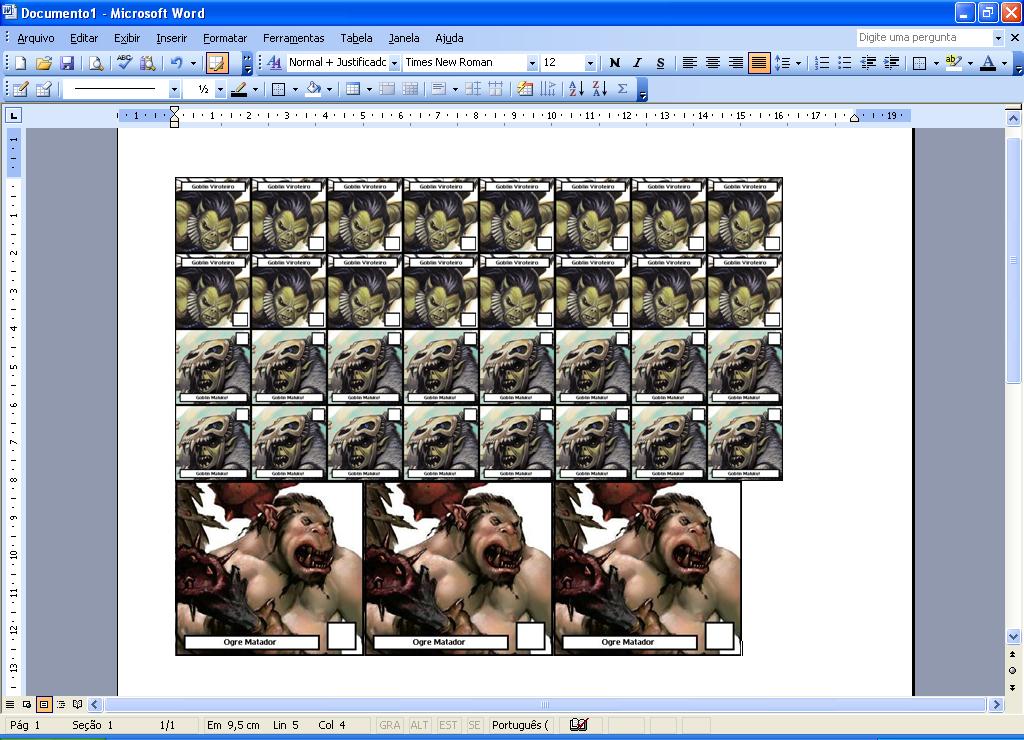
Task: Create a new blank document
Action: [x=20, y=63]
